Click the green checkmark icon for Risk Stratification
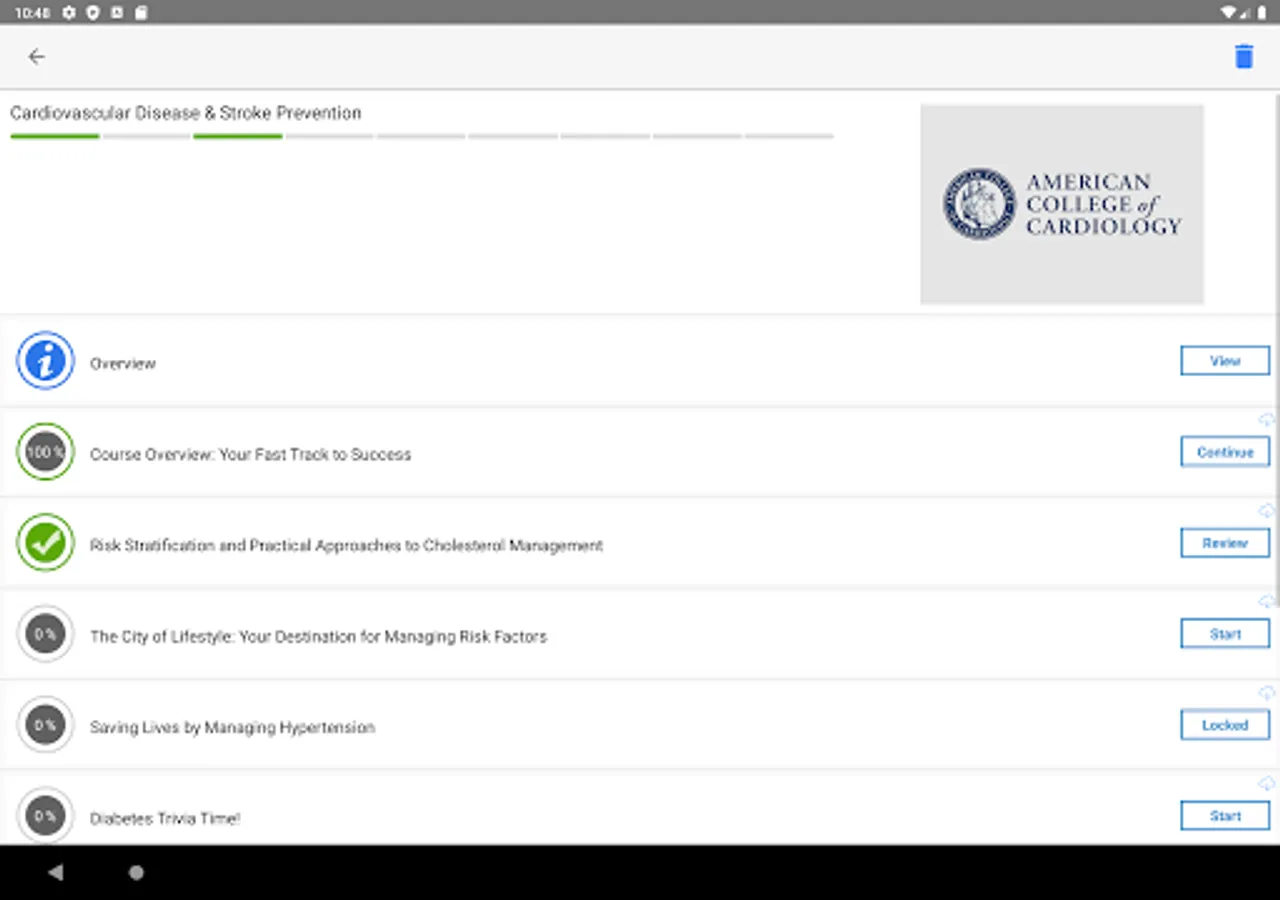Viewport: 1280px width, 900px height. (45, 543)
